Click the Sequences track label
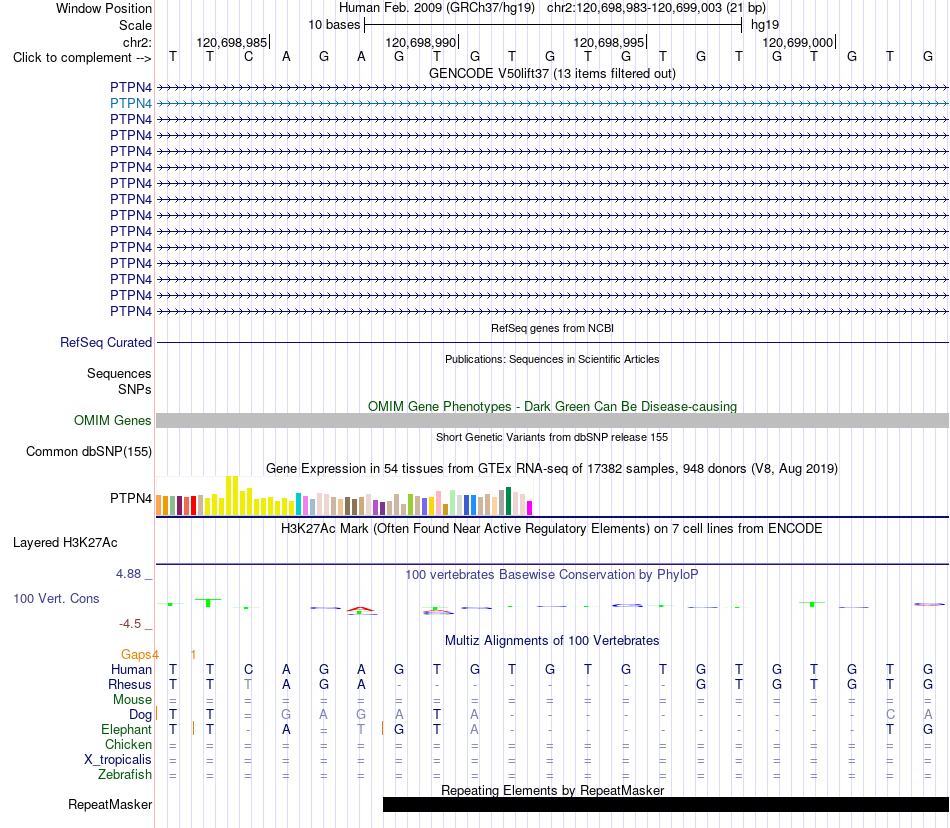The height and width of the screenshot is (828, 950). pos(119,373)
